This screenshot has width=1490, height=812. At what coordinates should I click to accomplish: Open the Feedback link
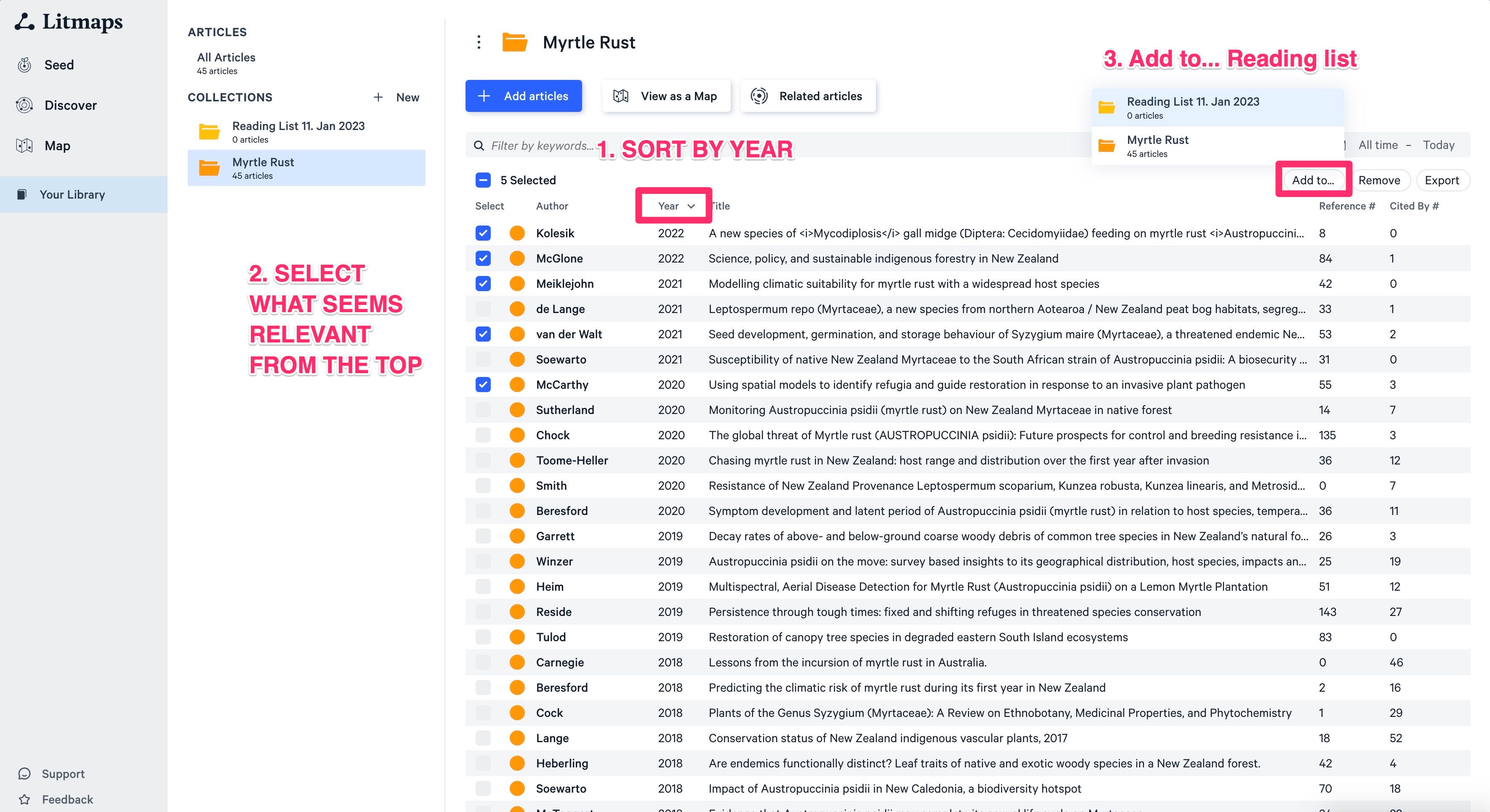[x=67, y=799]
